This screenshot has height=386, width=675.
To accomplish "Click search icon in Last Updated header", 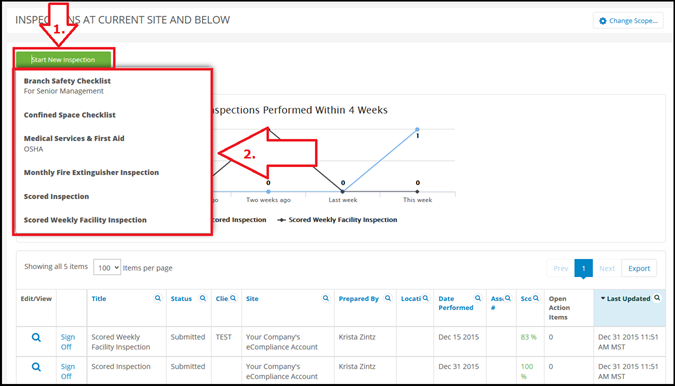I will point(657,298).
